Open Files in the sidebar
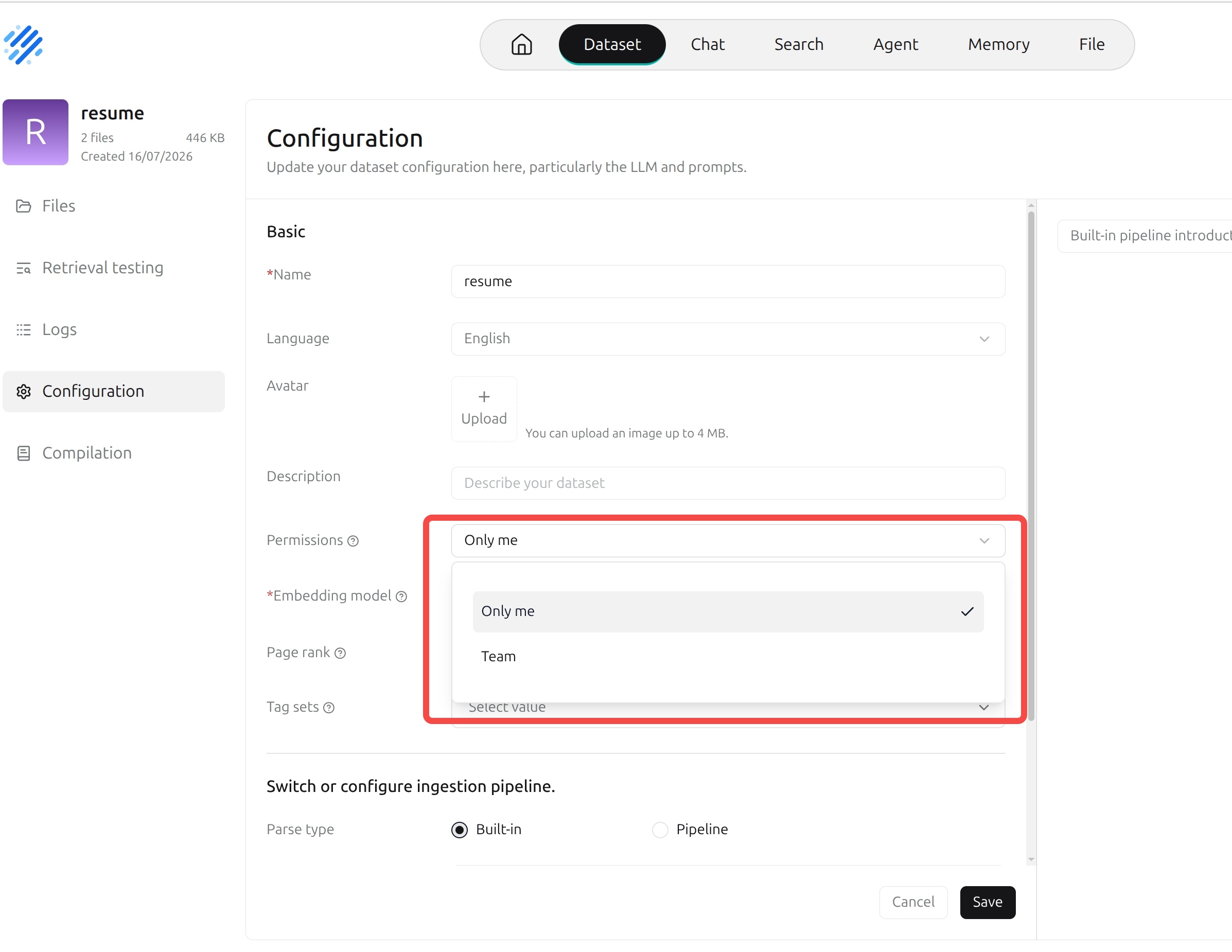Screen dimensions: 1232x952 click(x=113, y=206)
